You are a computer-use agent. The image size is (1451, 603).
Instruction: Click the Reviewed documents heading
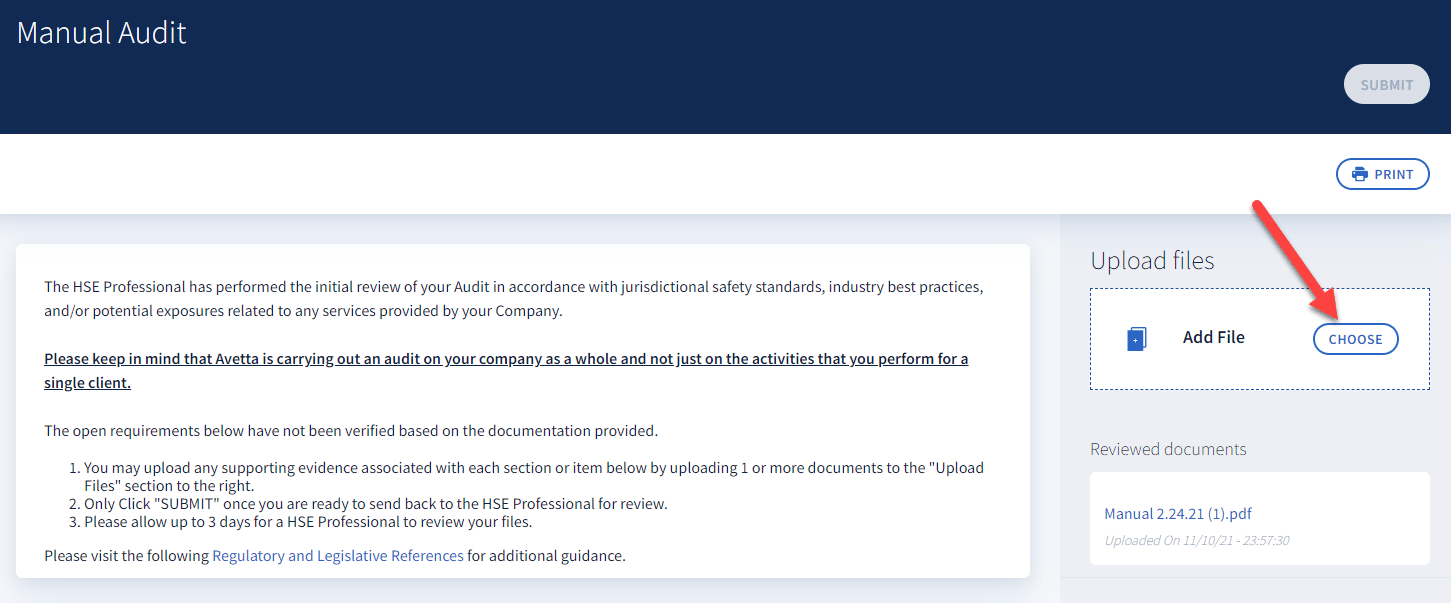(x=1168, y=449)
